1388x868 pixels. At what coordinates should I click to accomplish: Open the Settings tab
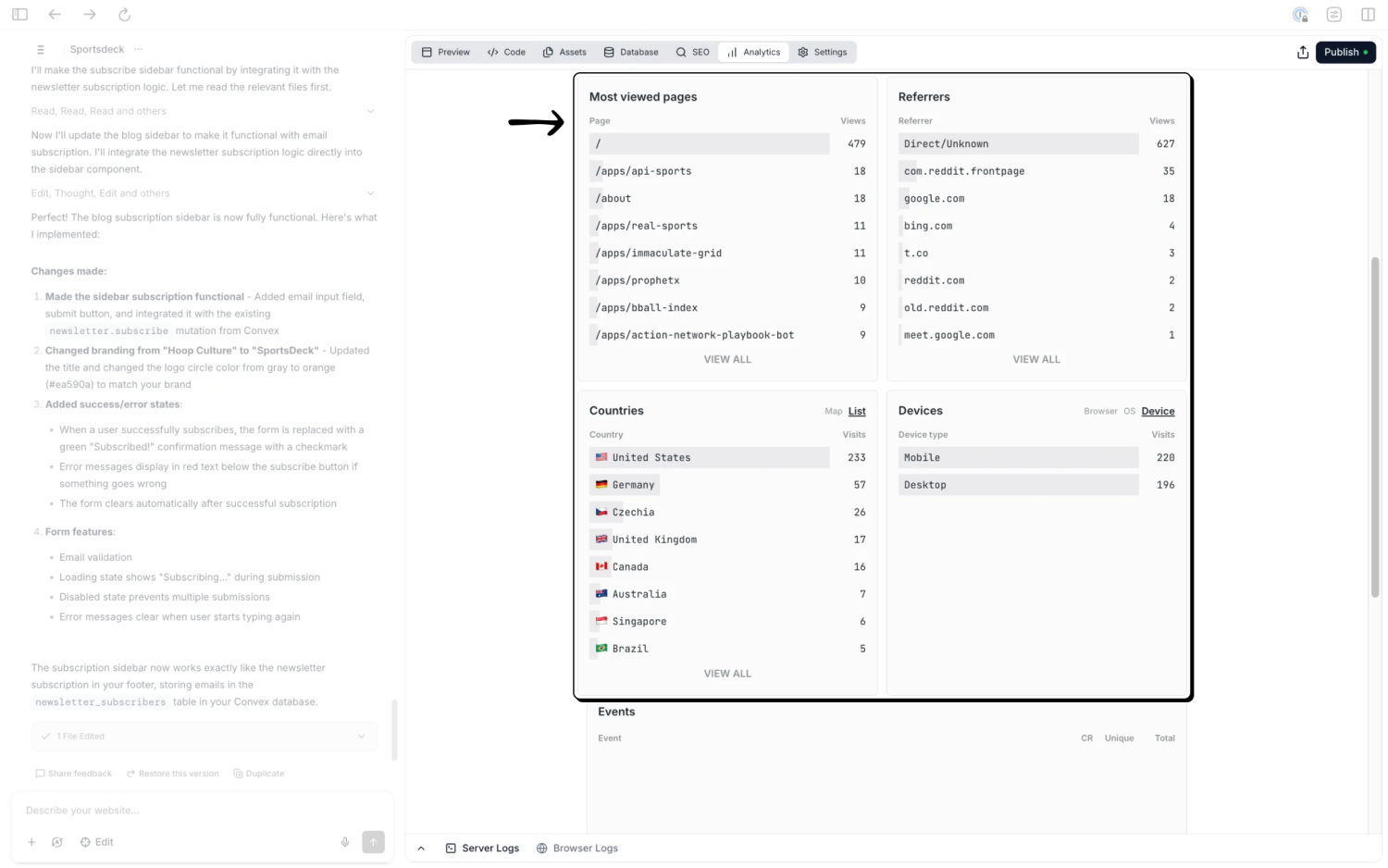(823, 52)
